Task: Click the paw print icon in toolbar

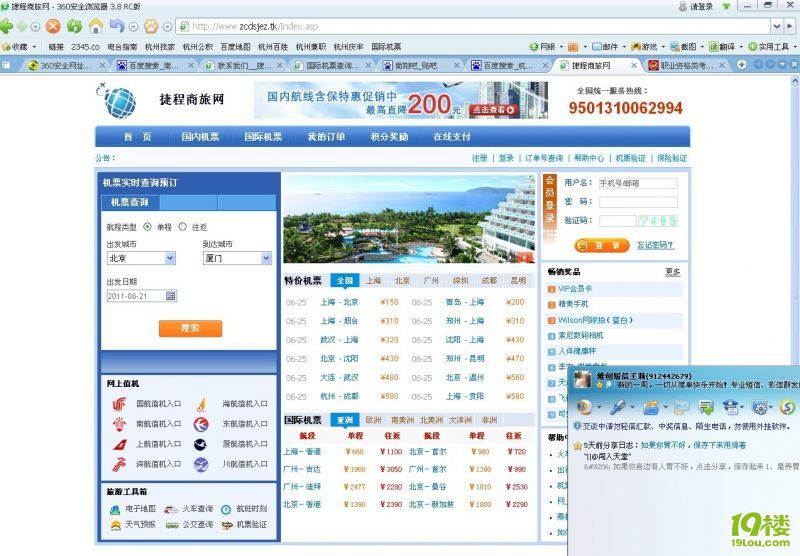Action: pos(152,26)
